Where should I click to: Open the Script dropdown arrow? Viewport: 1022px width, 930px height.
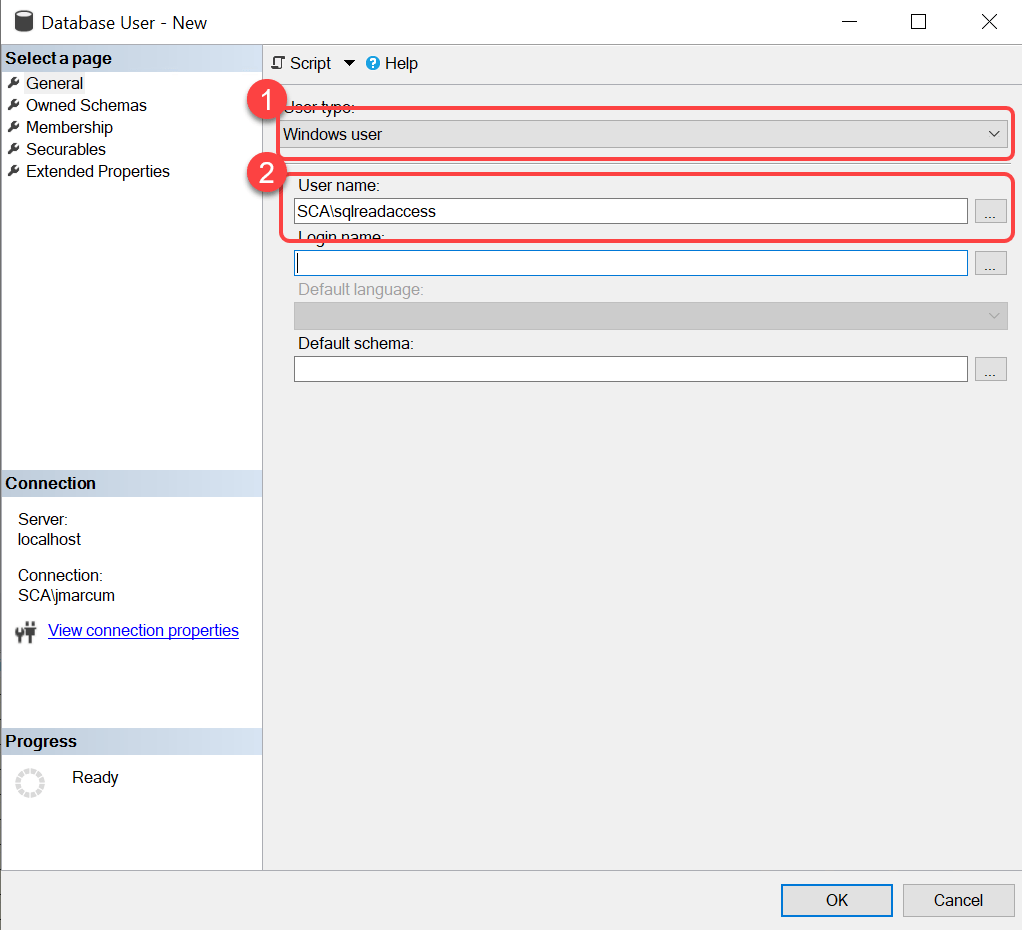(x=349, y=63)
